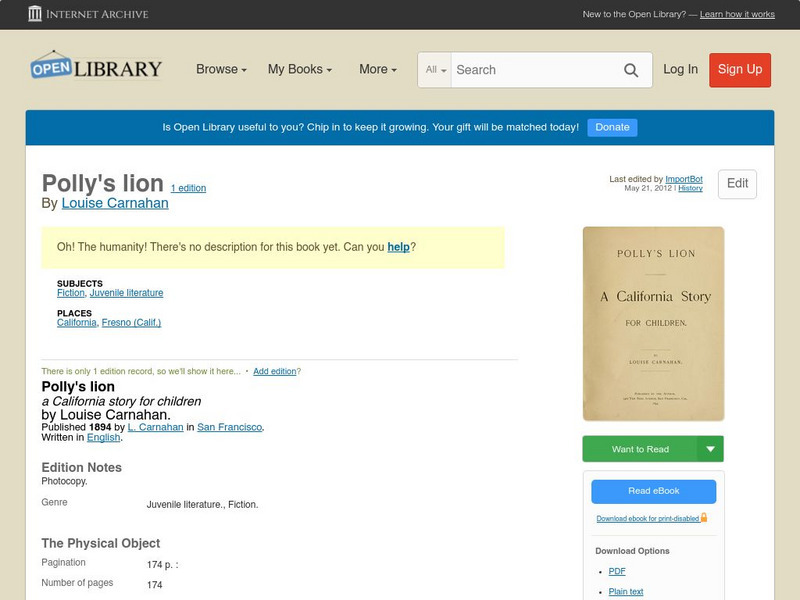Click the Log In link
Screen dimensions: 800x600
pyautogui.click(x=680, y=70)
